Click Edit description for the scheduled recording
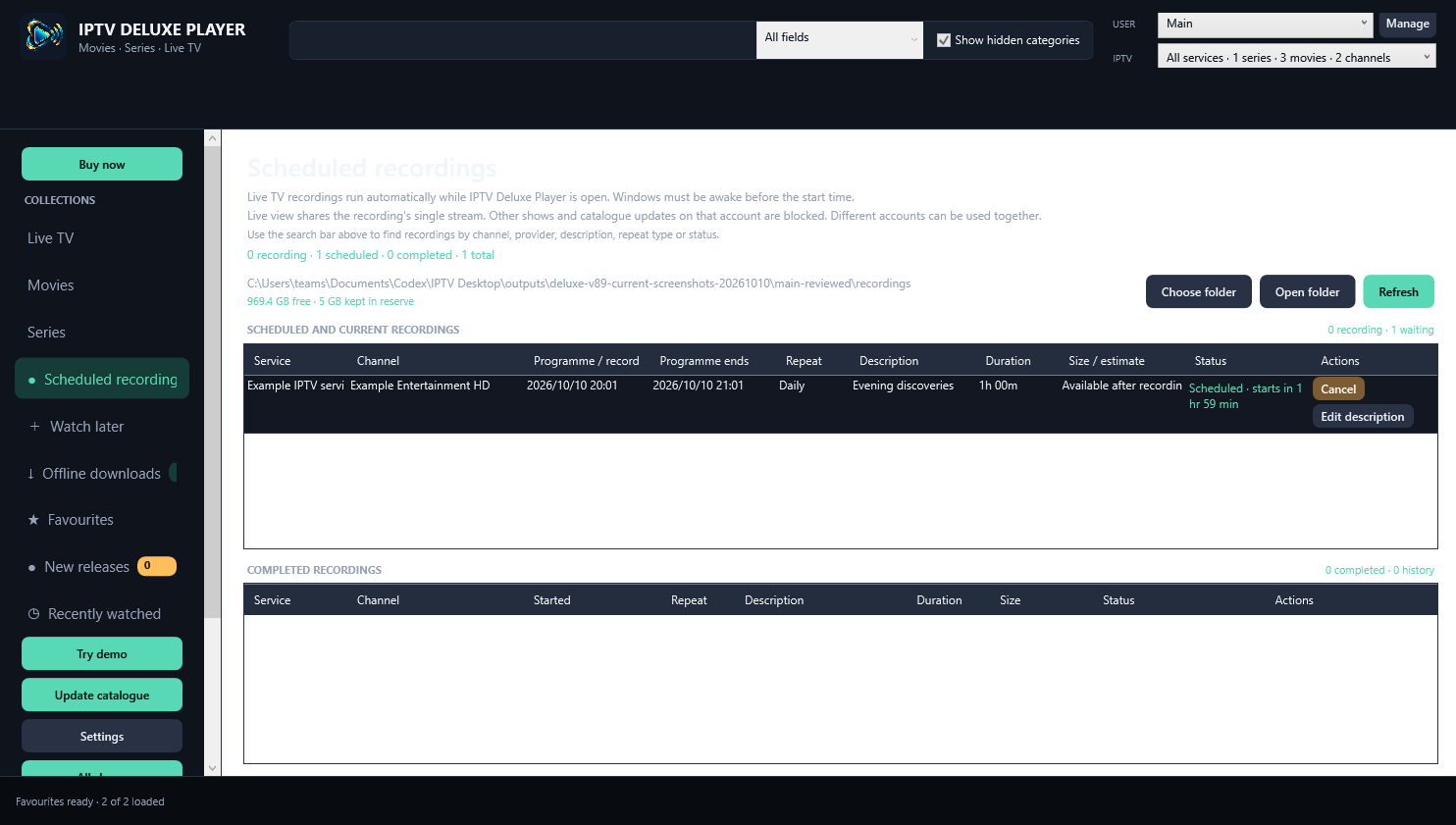 pyautogui.click(x=1363, y=417)
